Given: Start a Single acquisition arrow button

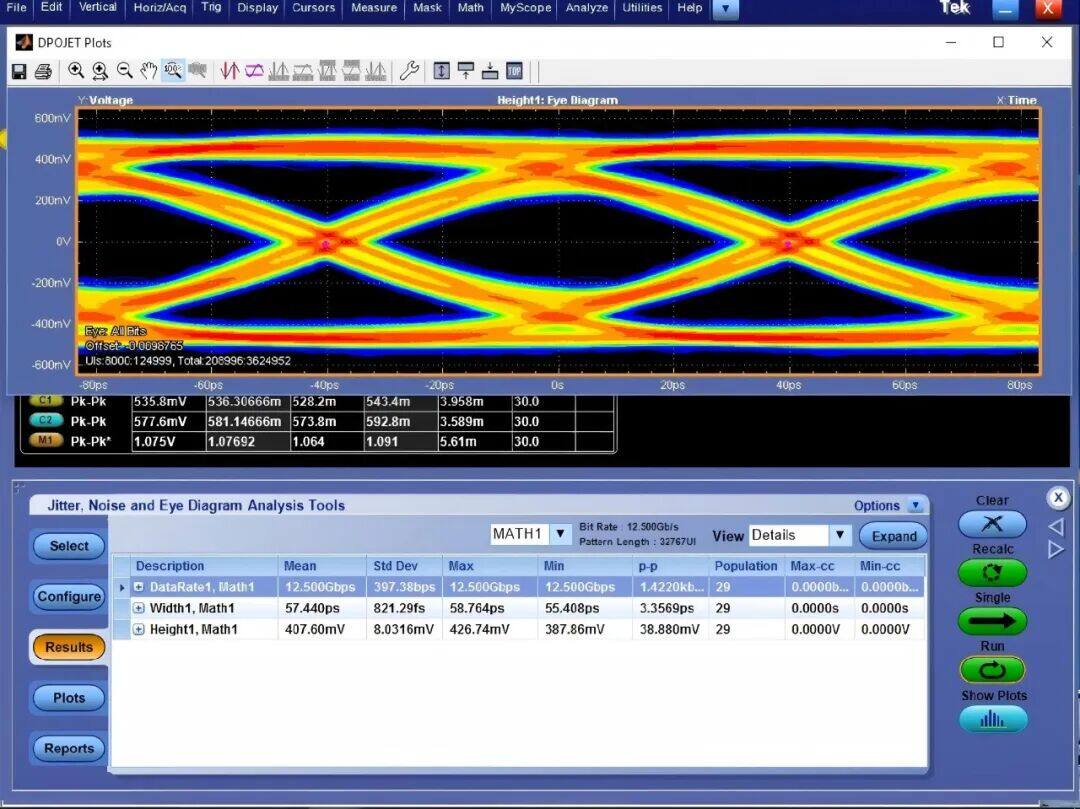Looking at the screenshot, I should click(992, 621).
